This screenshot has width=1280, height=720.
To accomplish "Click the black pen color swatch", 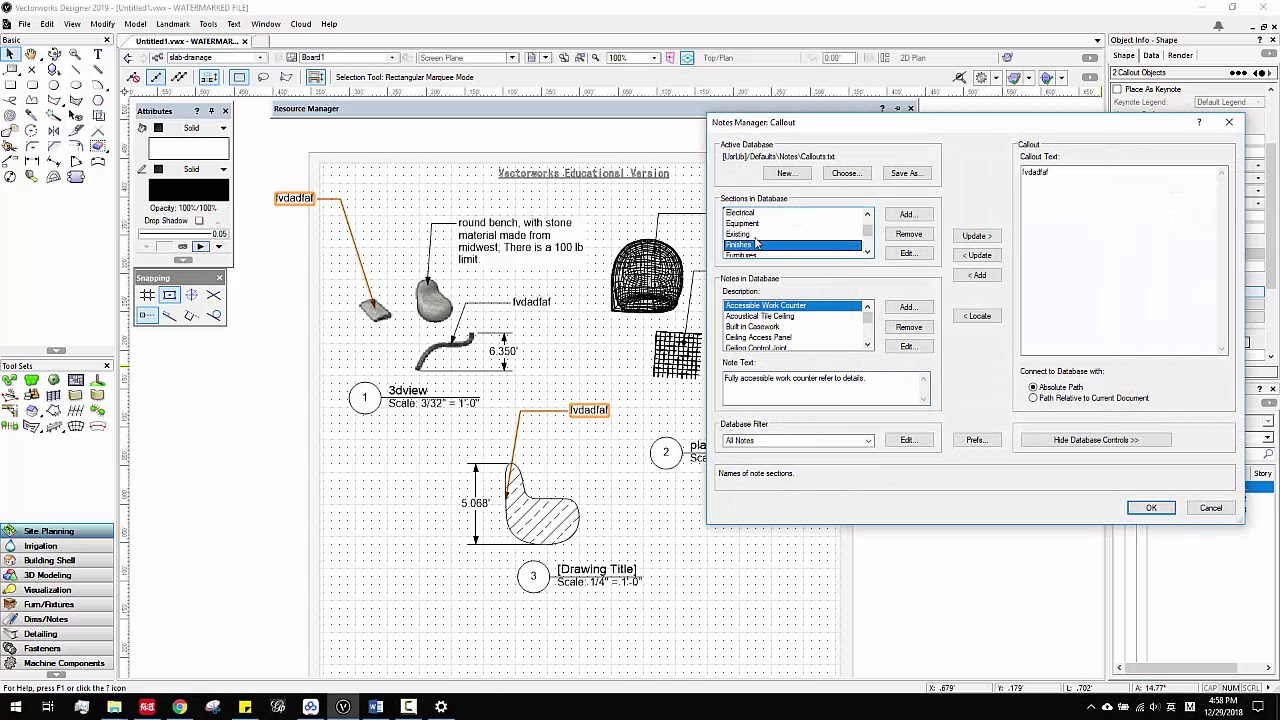I will [x=189, y=190].
